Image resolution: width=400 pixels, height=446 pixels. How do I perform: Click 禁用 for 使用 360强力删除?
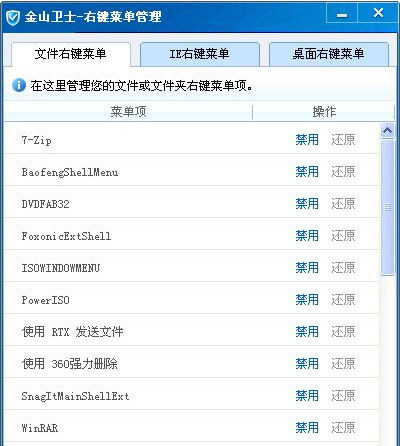click(307, 363)
